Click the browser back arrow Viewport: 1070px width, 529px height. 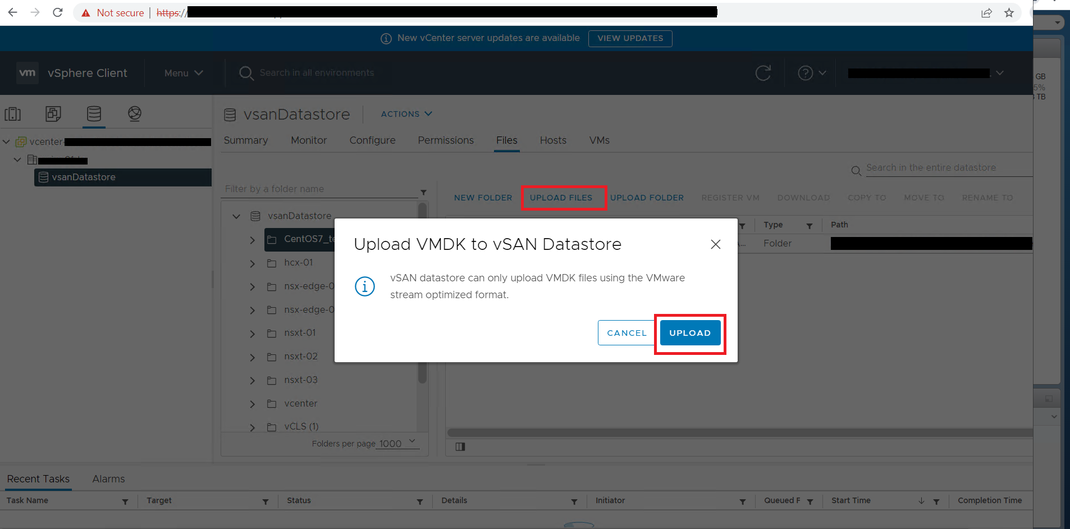(13, 12)
